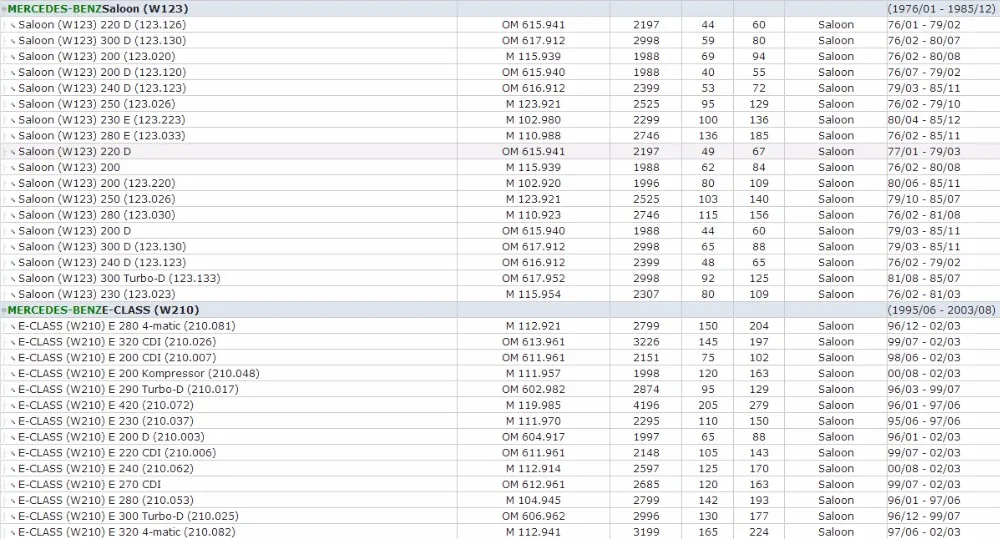
Task: Click displacement value 2307
Action: 646,294
